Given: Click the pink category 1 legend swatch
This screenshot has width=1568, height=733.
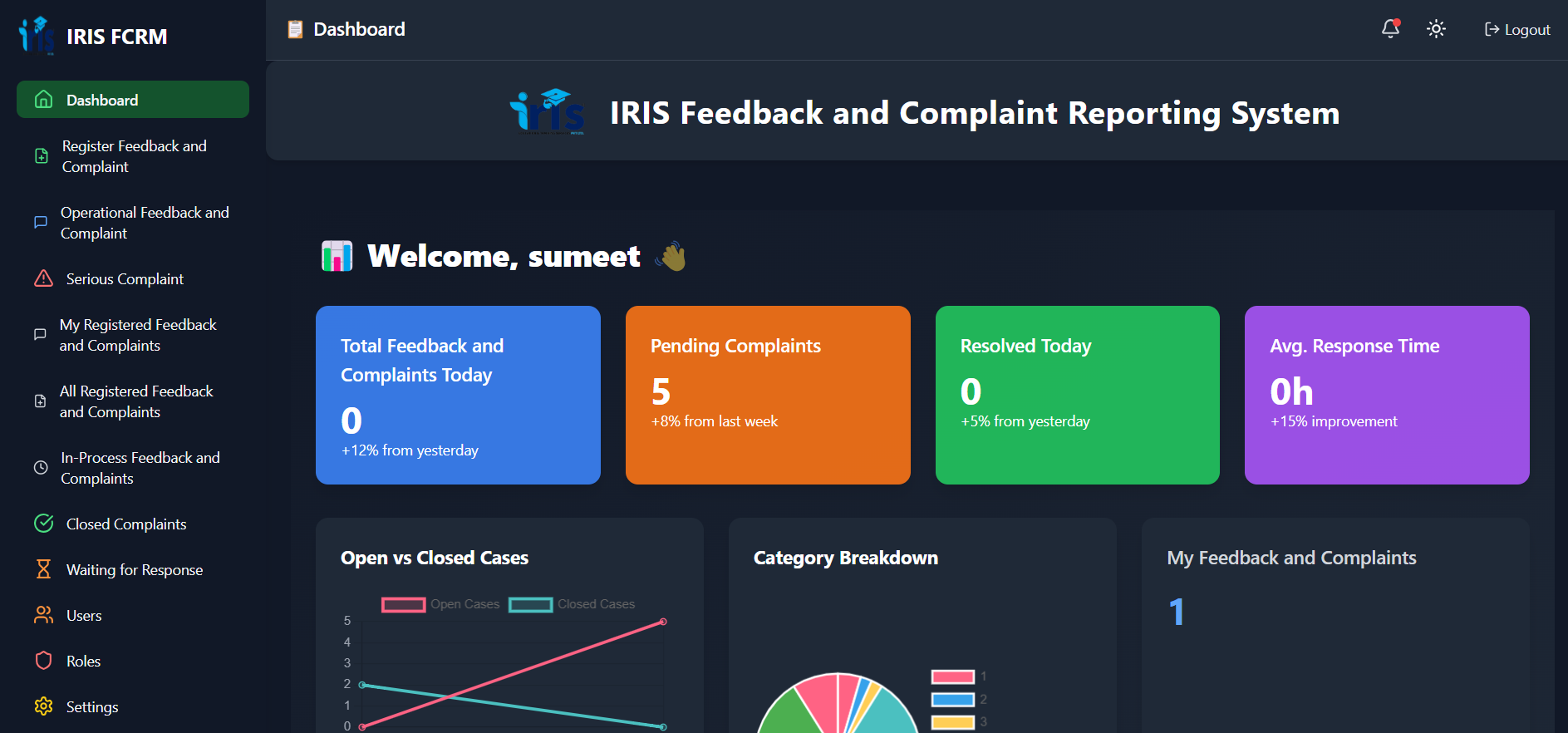Looking at the screenshot, I should 952,676.
